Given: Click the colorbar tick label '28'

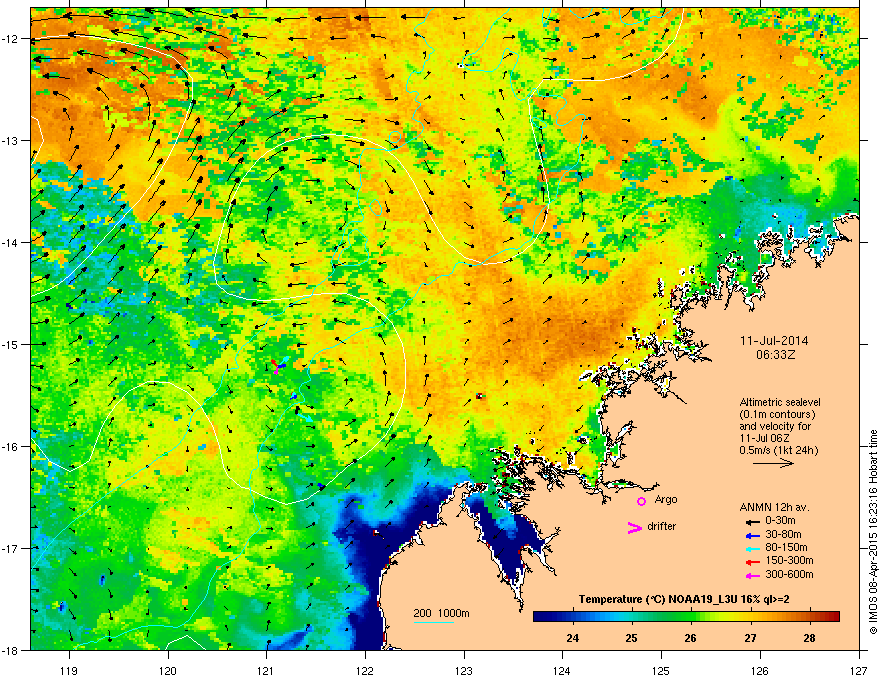Looking at the screenshot, I should pos(809,638).
